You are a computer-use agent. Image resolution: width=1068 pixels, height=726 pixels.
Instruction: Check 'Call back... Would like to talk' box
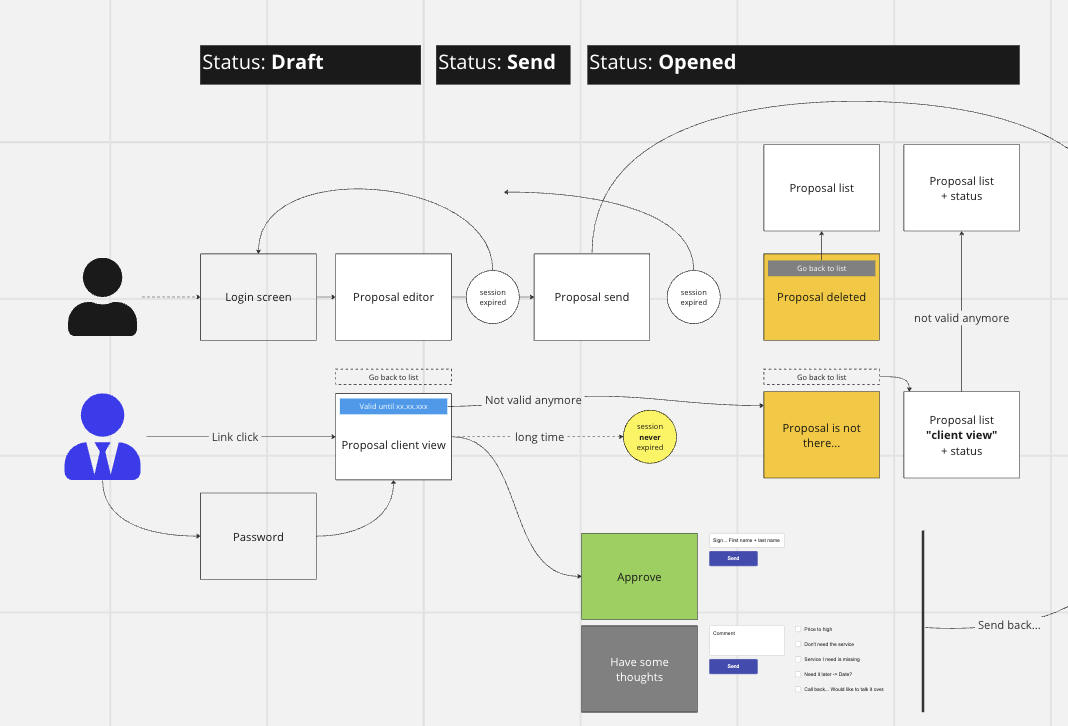pyautogui.click(x=797, y=690)
